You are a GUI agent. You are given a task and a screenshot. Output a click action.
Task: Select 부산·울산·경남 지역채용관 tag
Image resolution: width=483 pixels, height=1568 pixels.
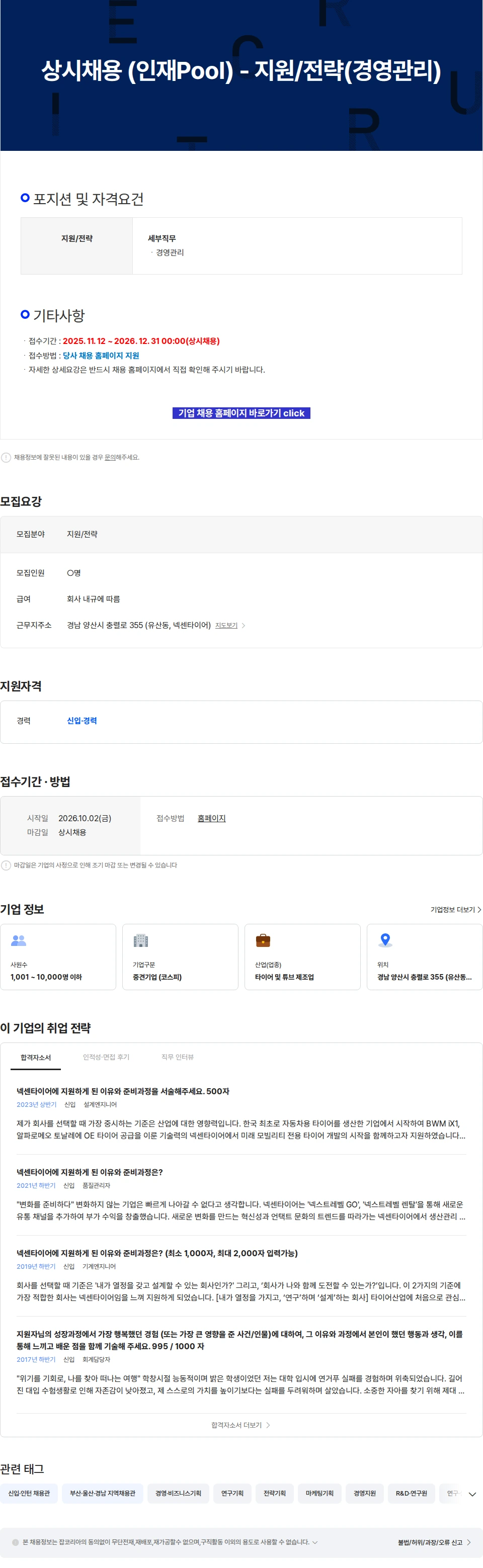point(102,1493)
